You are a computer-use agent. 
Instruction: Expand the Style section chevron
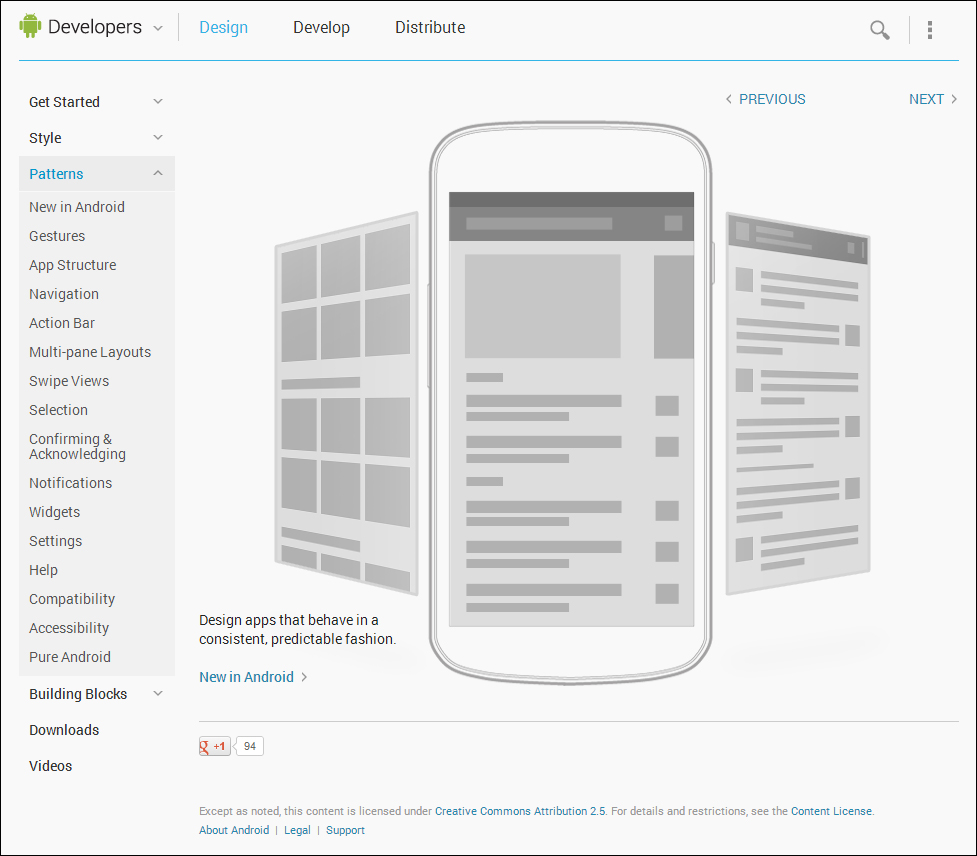pos(158,137)
